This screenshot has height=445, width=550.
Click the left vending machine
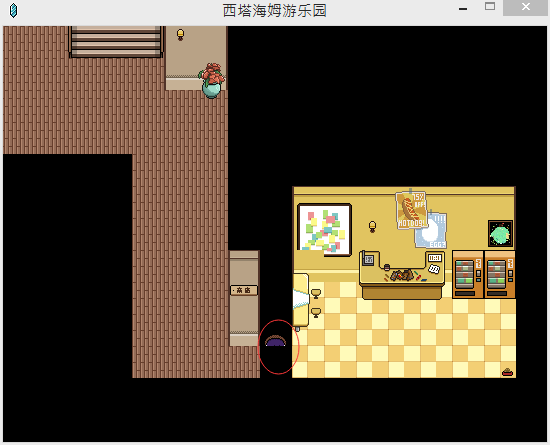click(468, 275)
